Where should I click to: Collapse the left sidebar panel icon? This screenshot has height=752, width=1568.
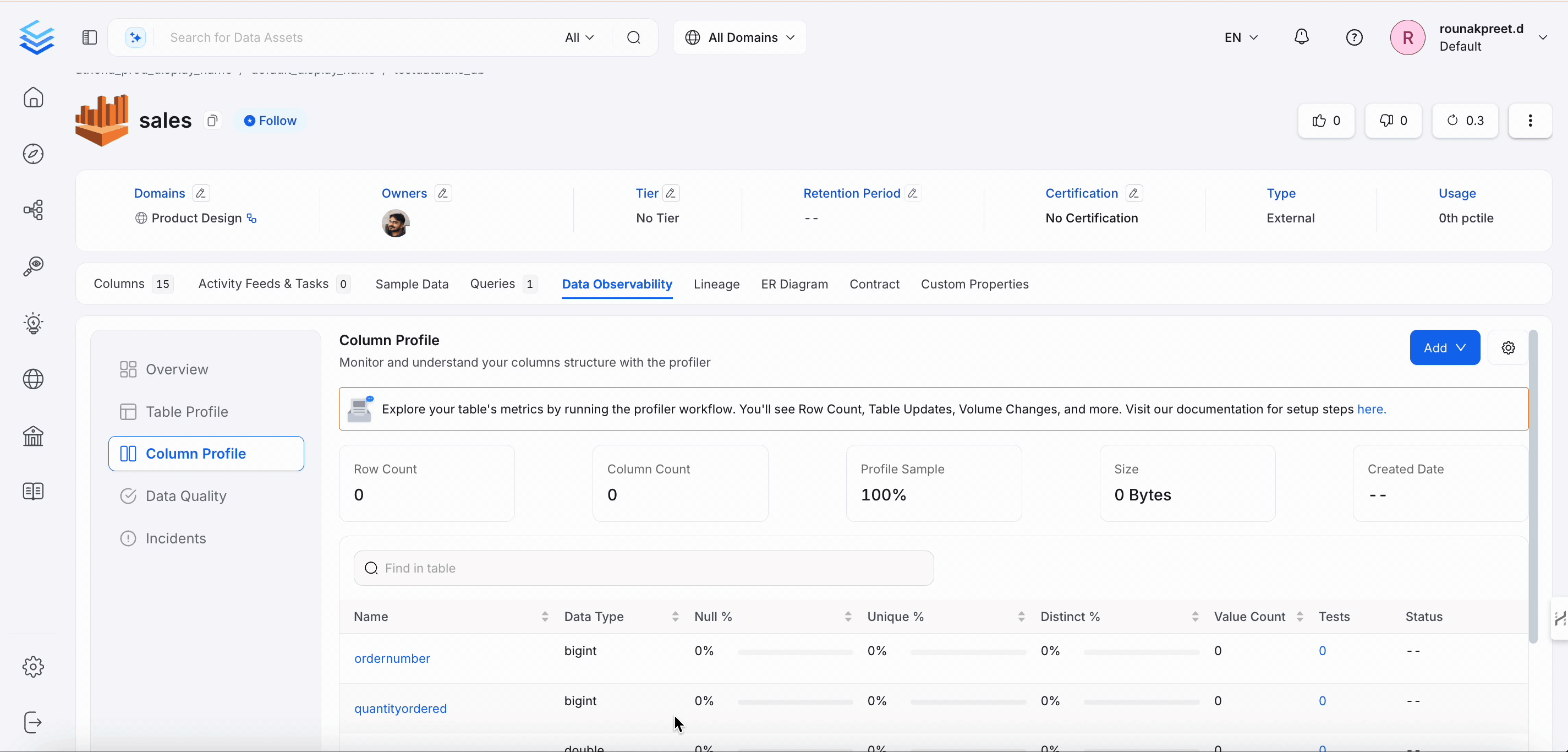pos(90,38)
